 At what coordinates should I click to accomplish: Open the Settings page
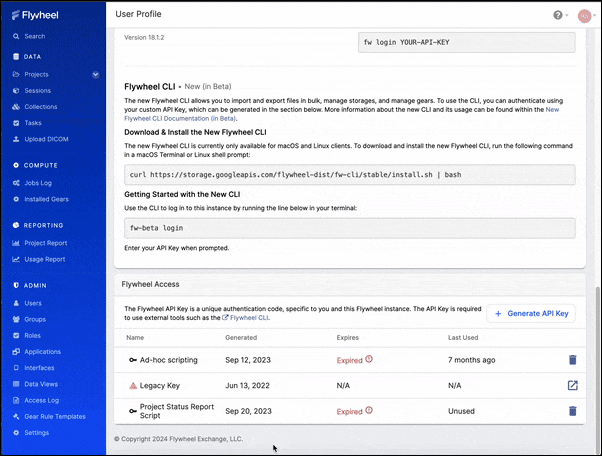click(36, 433)
